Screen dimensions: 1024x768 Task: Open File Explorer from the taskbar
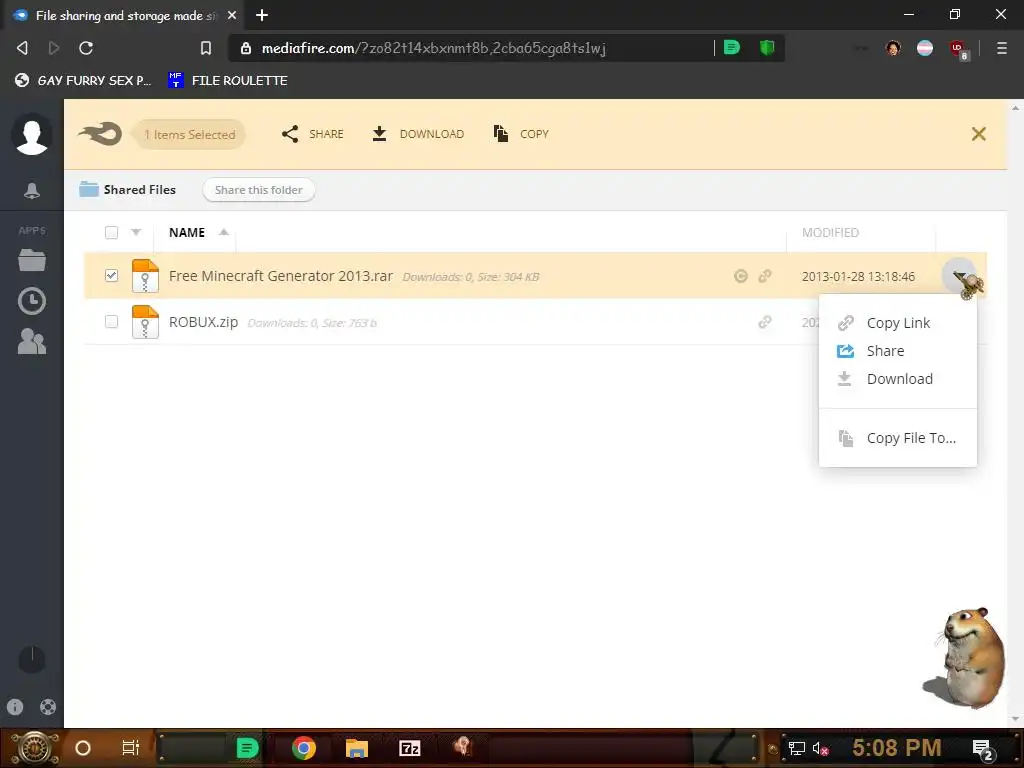coord(357,748)
